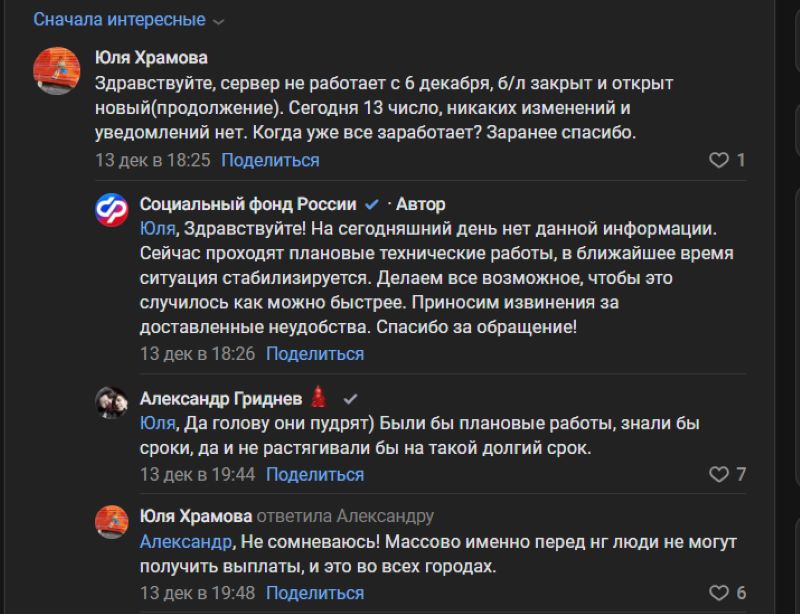Open the Александр Гриднев profile name link
The image size is (800, 614).
(x=222, y=398)
